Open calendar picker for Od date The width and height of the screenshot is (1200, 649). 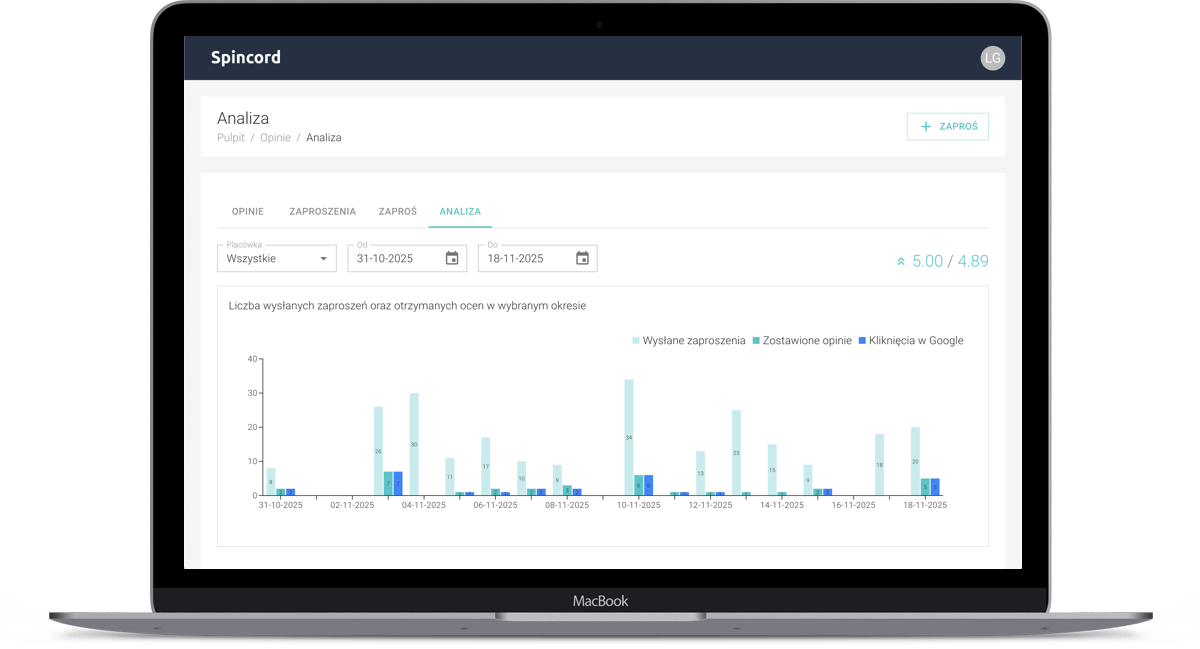tap(452, 258)
